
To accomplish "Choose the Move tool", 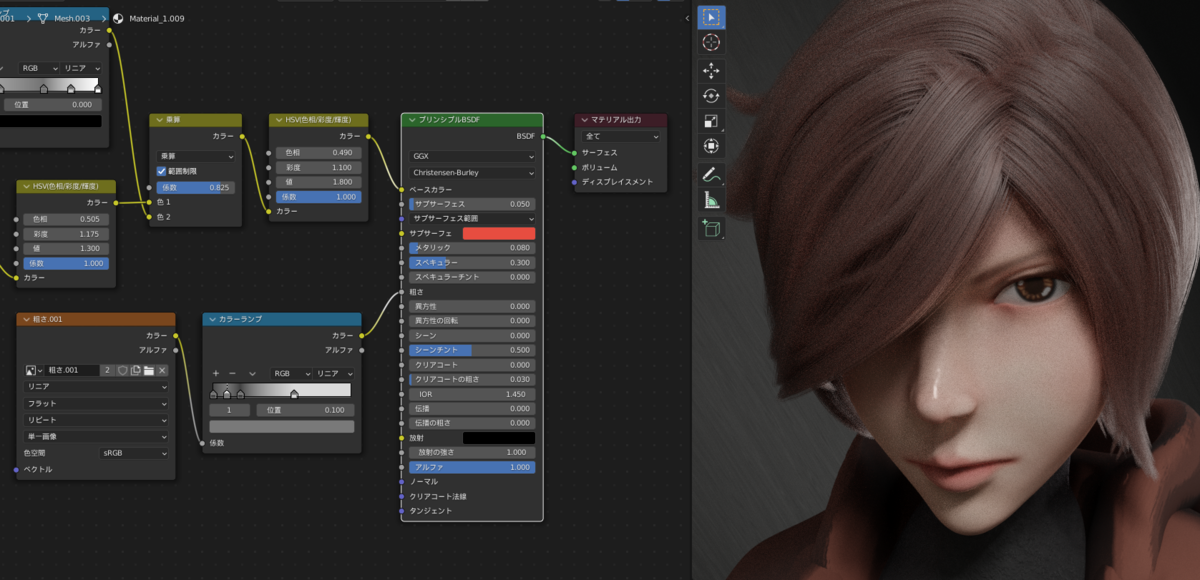I will pos(711,71).
